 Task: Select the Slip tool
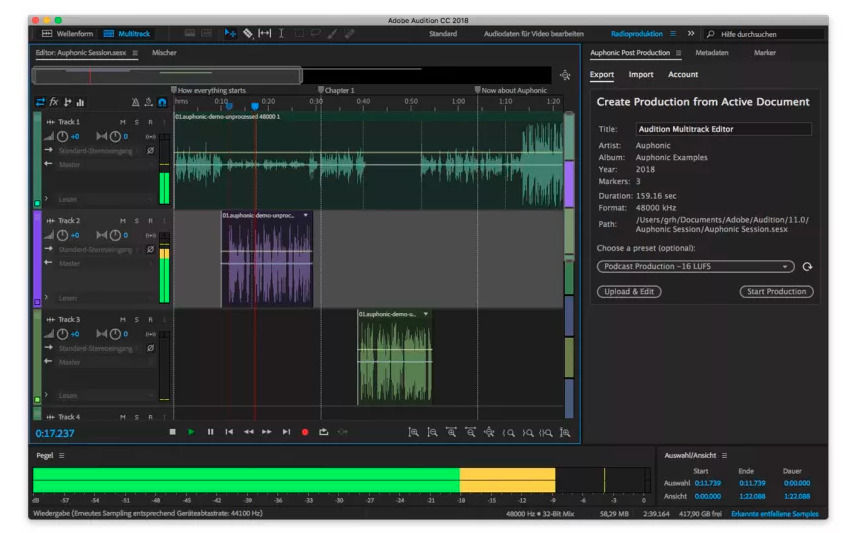[x=265, y=33]
